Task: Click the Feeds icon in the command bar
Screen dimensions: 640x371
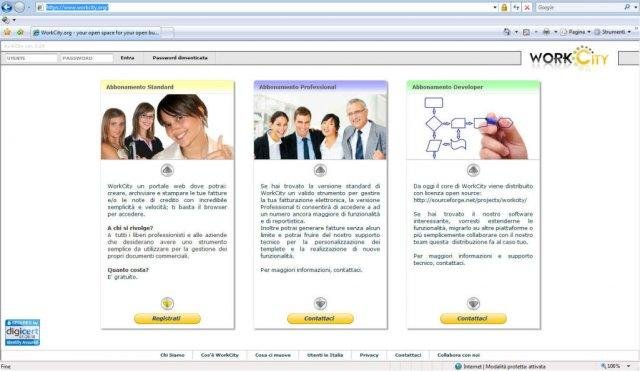Action: [x=527, y=32]
